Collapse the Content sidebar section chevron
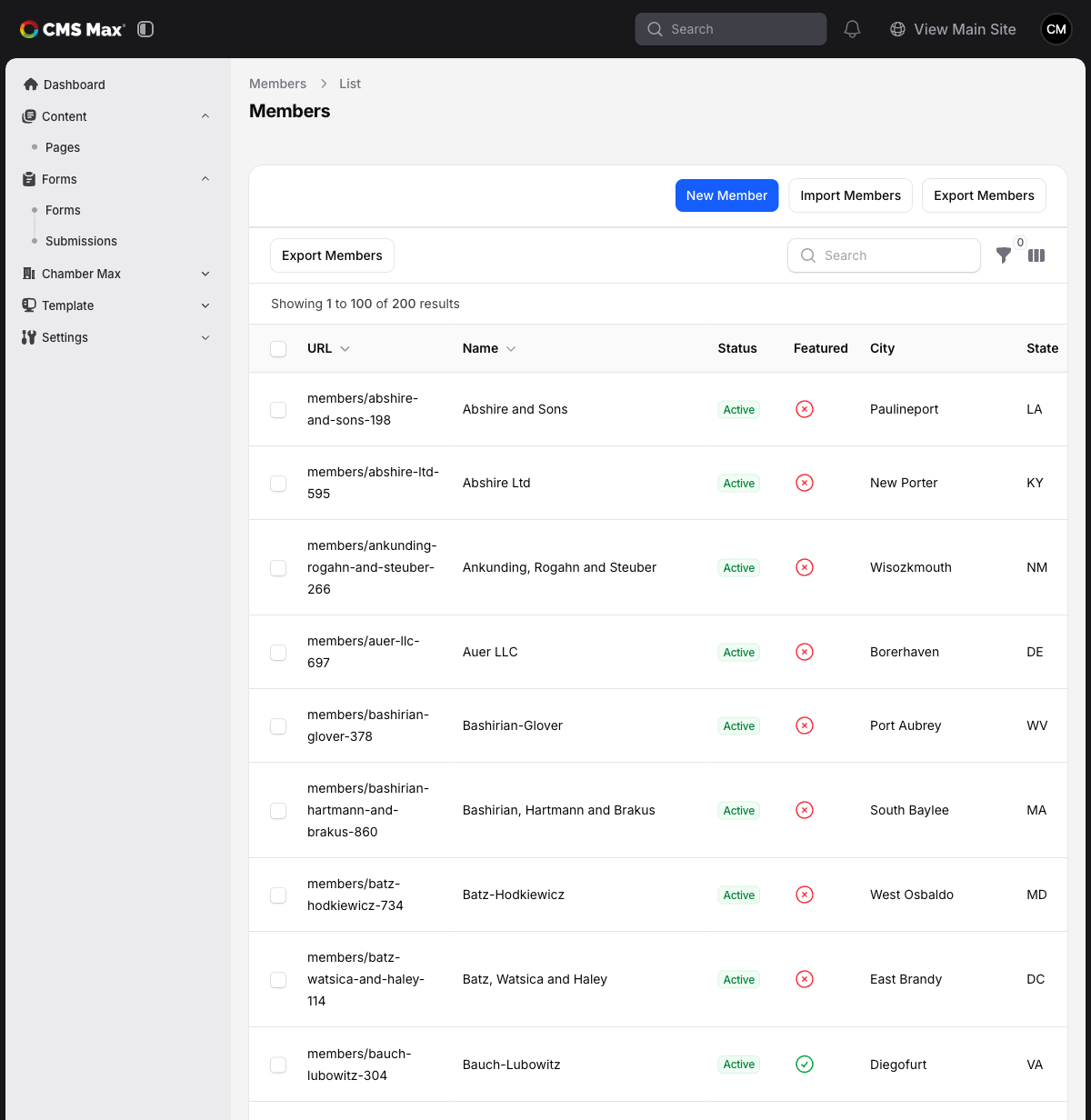 point(205,116)
